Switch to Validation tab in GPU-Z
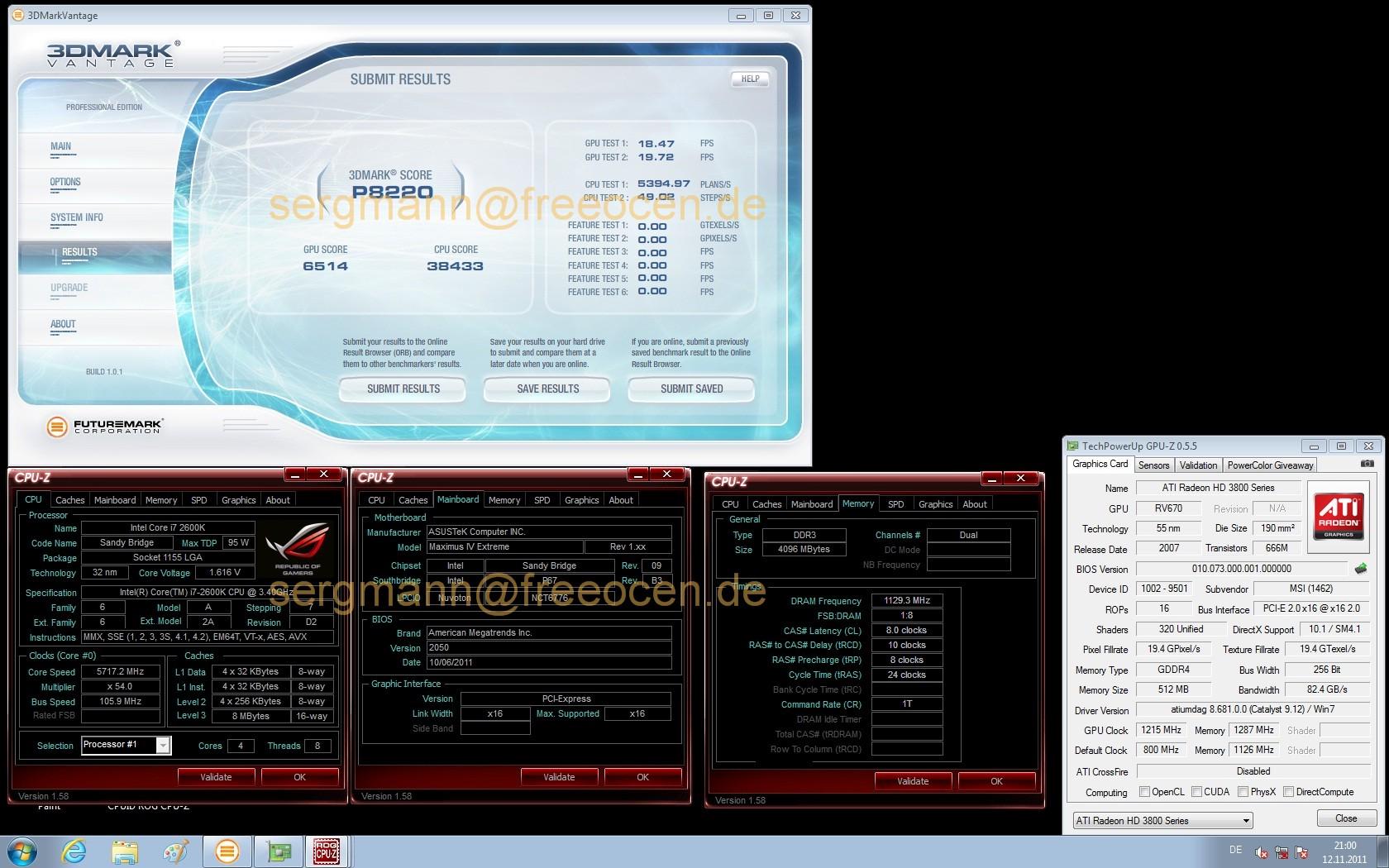Screen dimensions: 1389x868 (x=1198, y=465)
